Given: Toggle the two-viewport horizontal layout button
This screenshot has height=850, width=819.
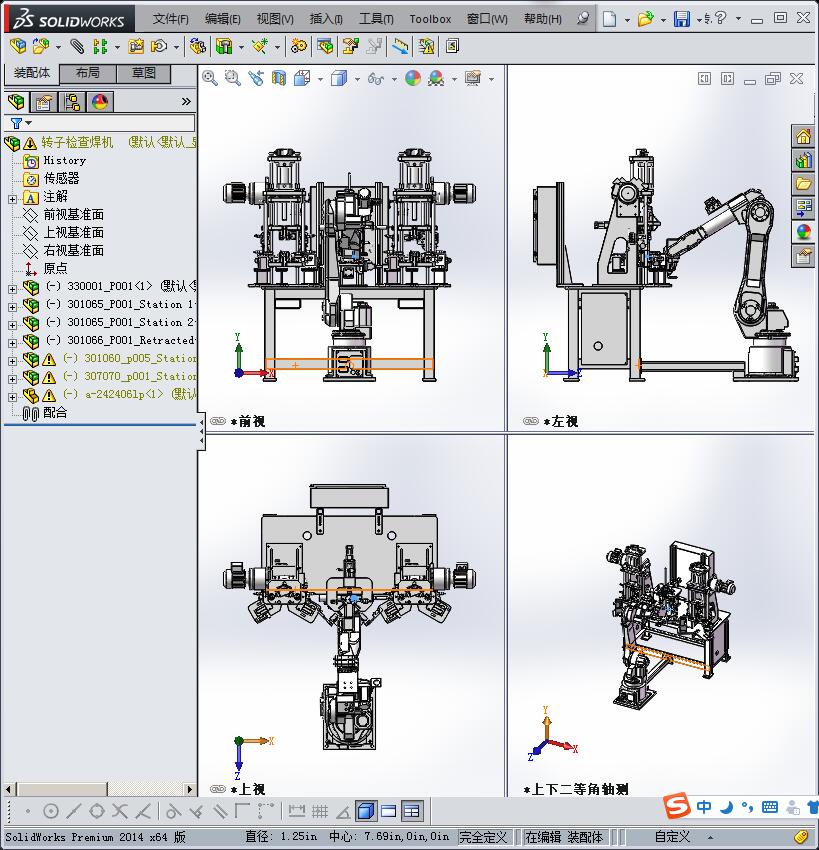Looking at the screenshot, I should tap(389, 811).
